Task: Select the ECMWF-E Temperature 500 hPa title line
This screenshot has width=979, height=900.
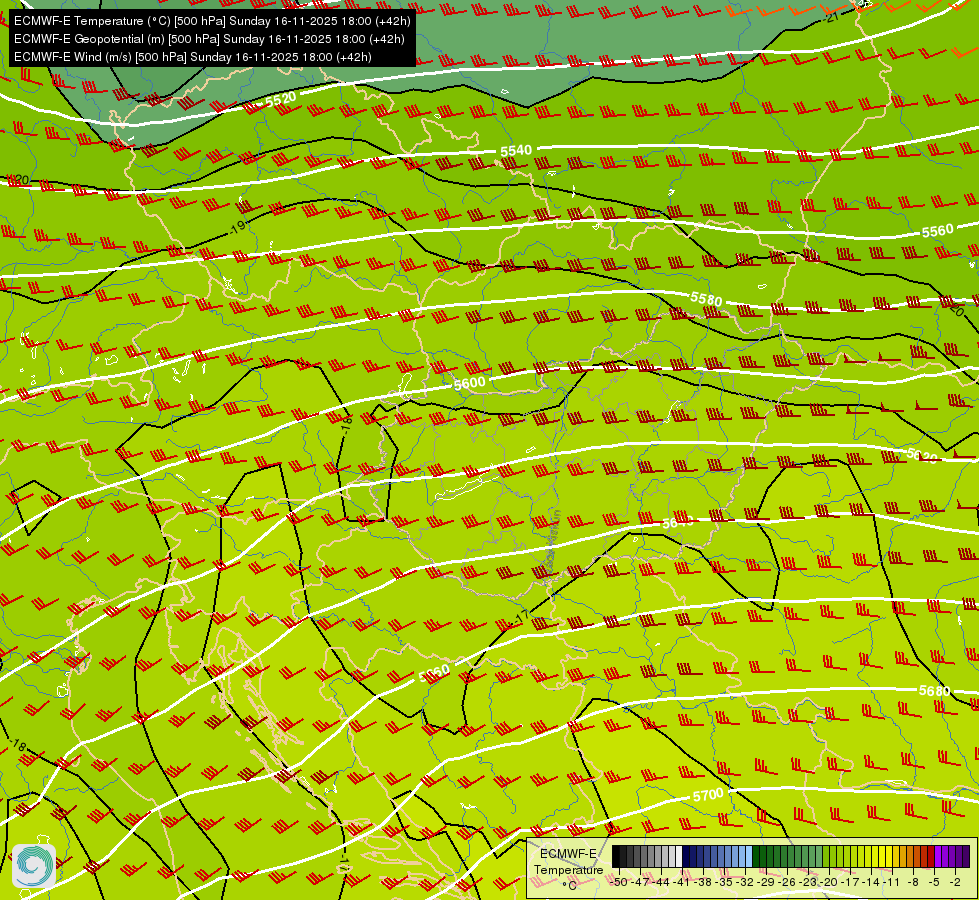Action: pyautogui.click(x=212, y=21)
